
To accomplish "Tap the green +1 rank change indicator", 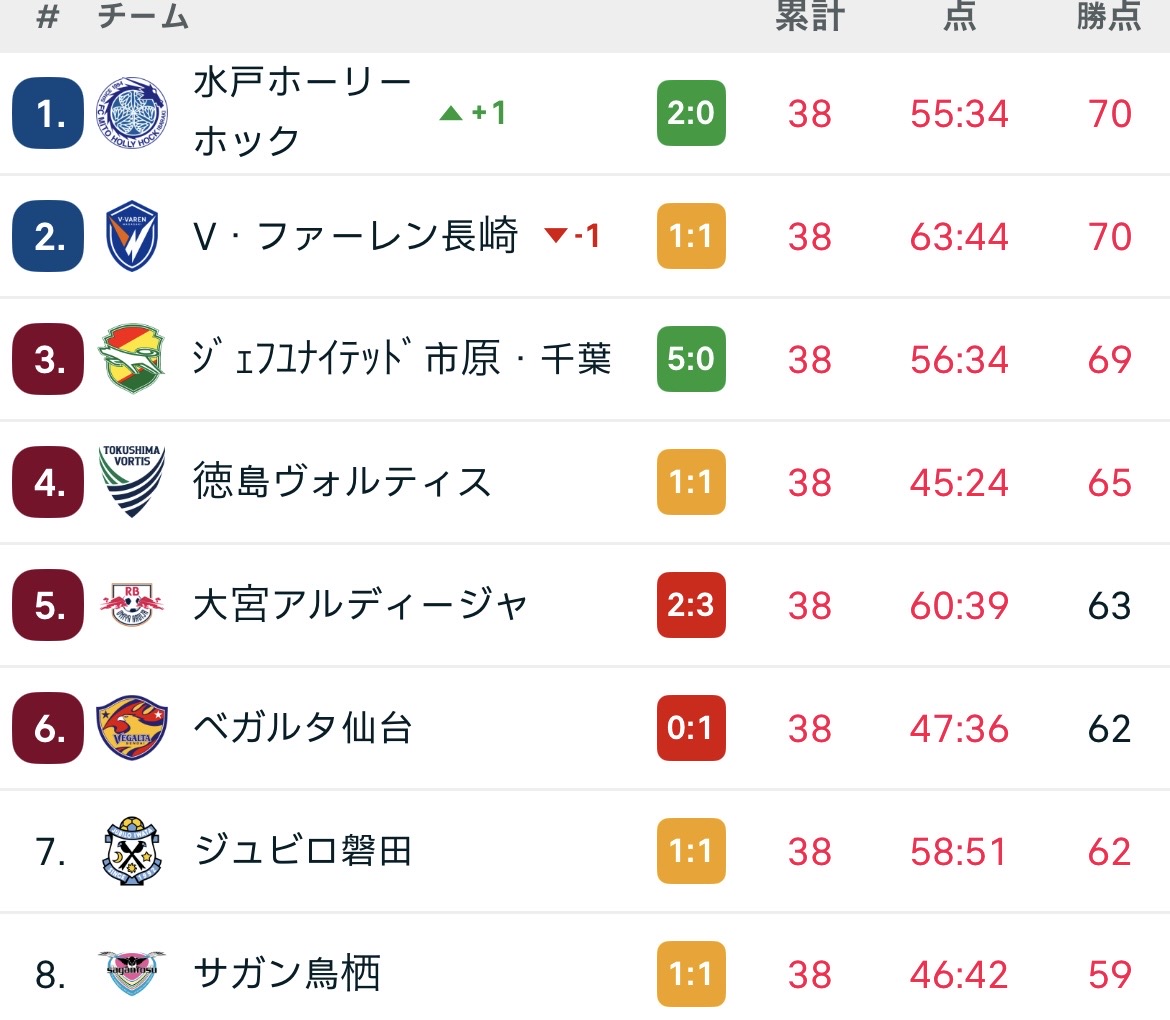I will (x=474, y=113).
